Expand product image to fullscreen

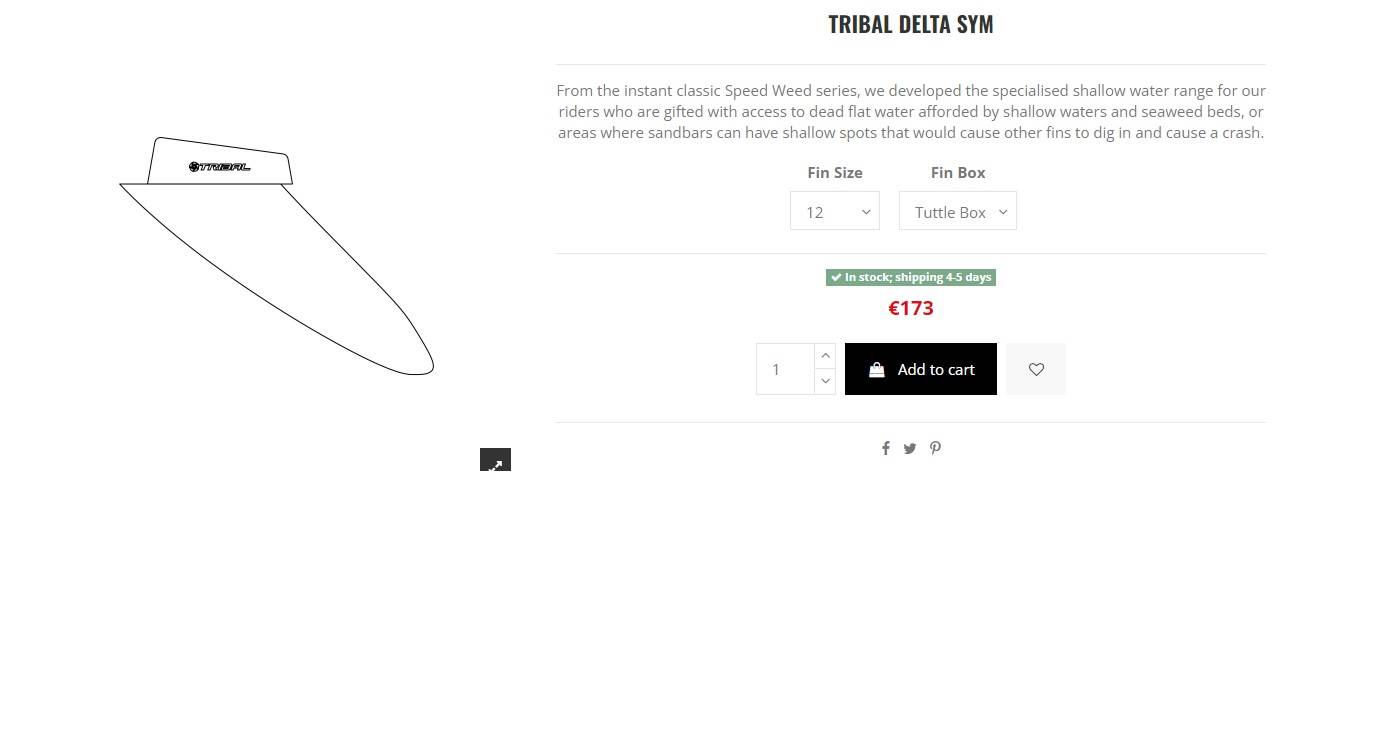pyautogui.click(x=495, y=462)
